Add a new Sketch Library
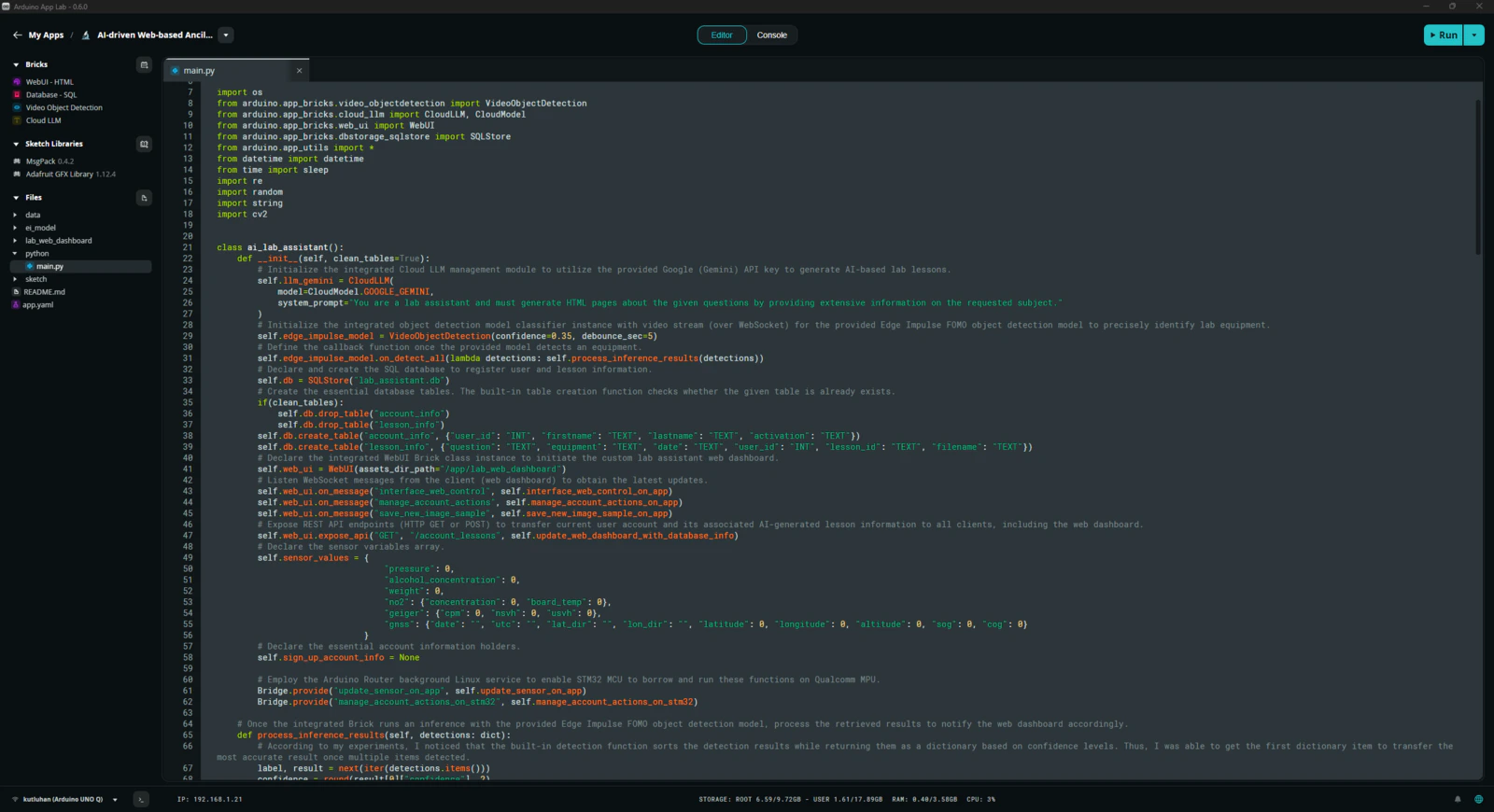This screenshot has width=1494, height=812. click(144, 144)
